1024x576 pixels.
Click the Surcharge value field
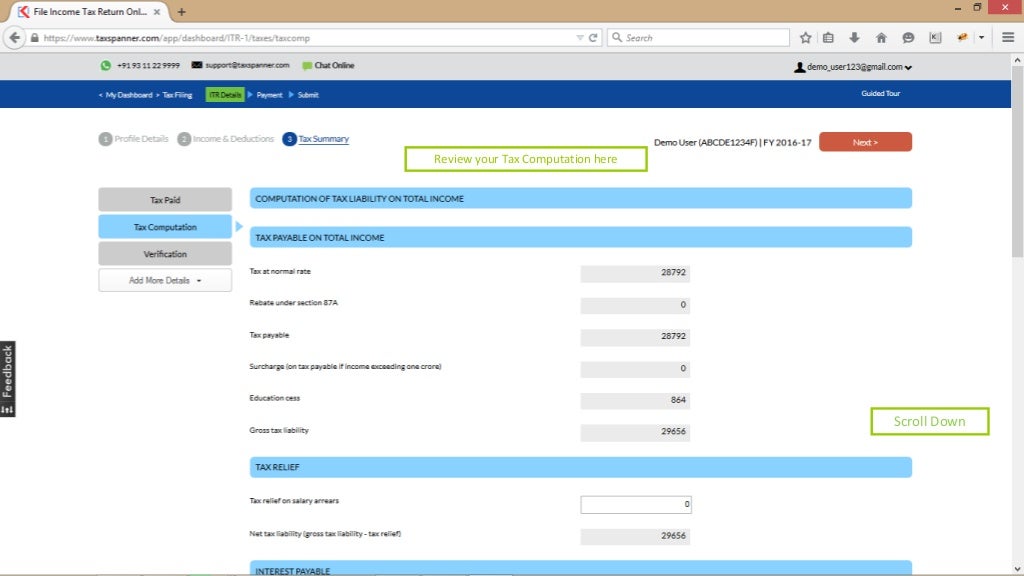coord(635,368)
